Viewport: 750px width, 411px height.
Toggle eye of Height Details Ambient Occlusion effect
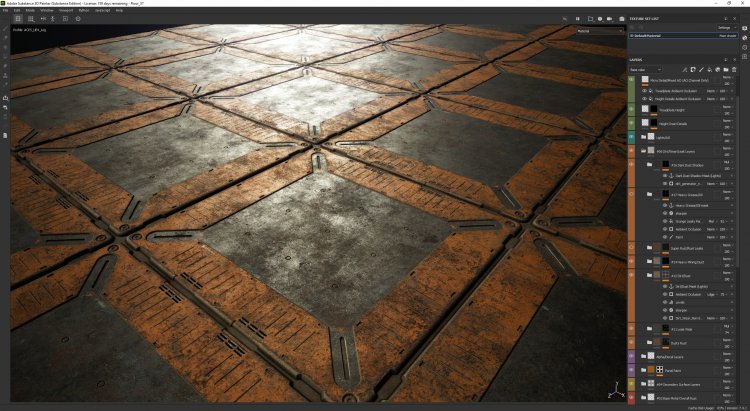(x=644, y=99)
